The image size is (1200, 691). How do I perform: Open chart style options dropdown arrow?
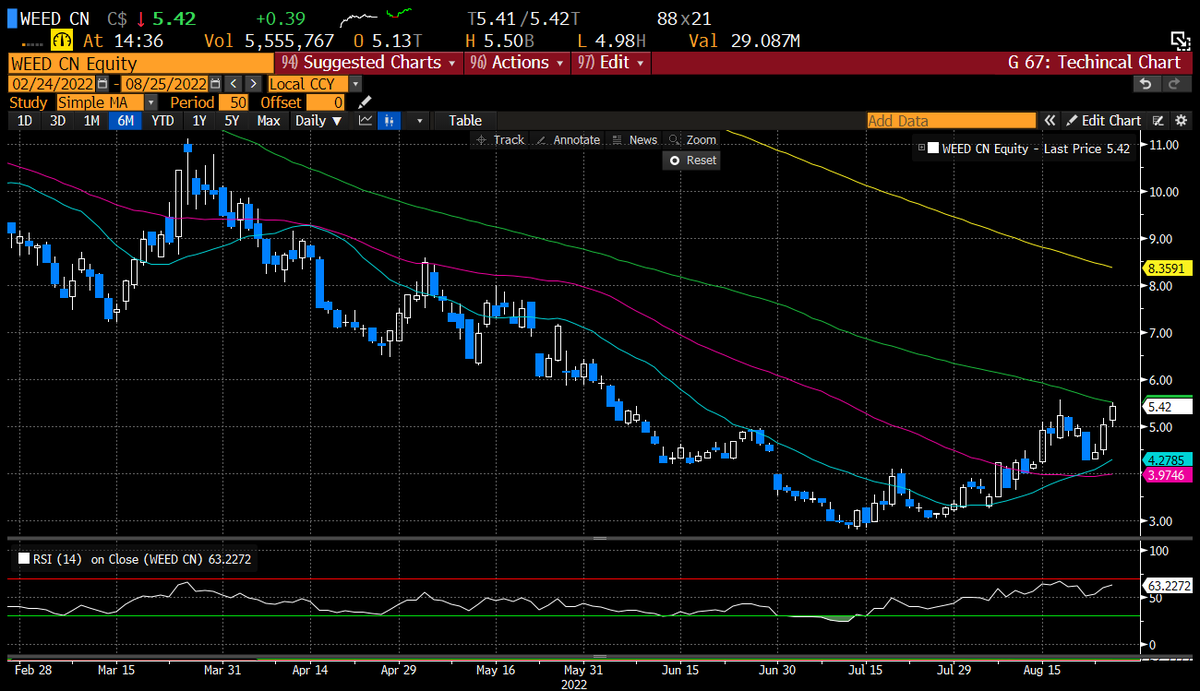[419, 120]
